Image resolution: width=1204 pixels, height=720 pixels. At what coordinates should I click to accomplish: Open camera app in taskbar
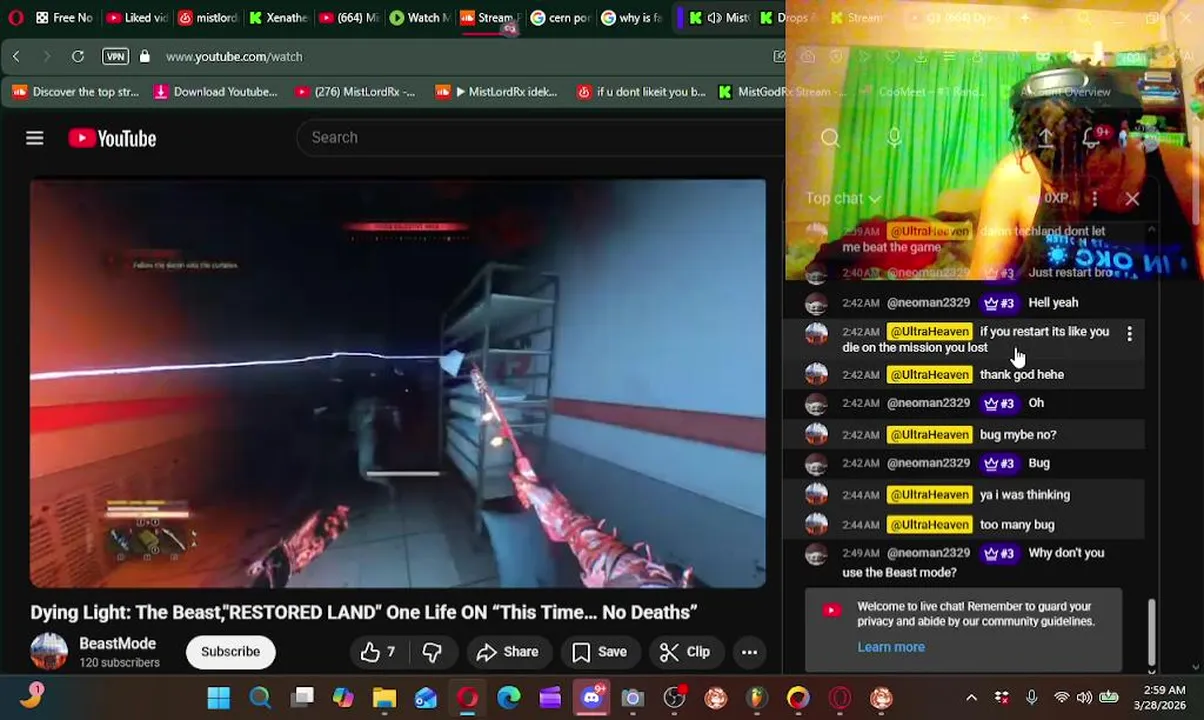[x=633, y=697]
